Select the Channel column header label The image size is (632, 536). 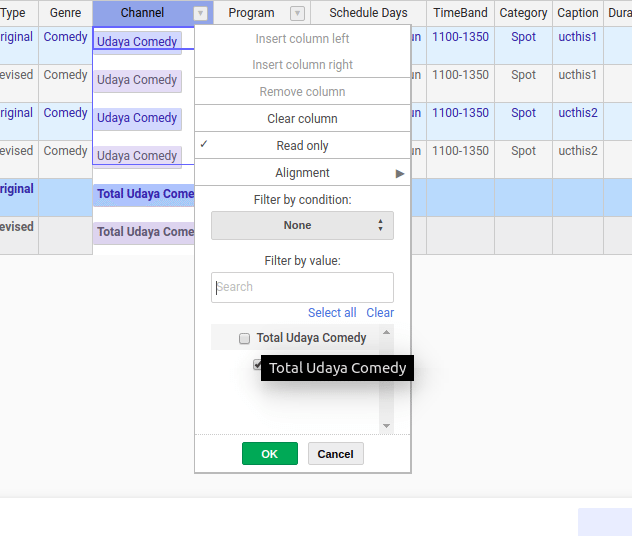[142, 13]
